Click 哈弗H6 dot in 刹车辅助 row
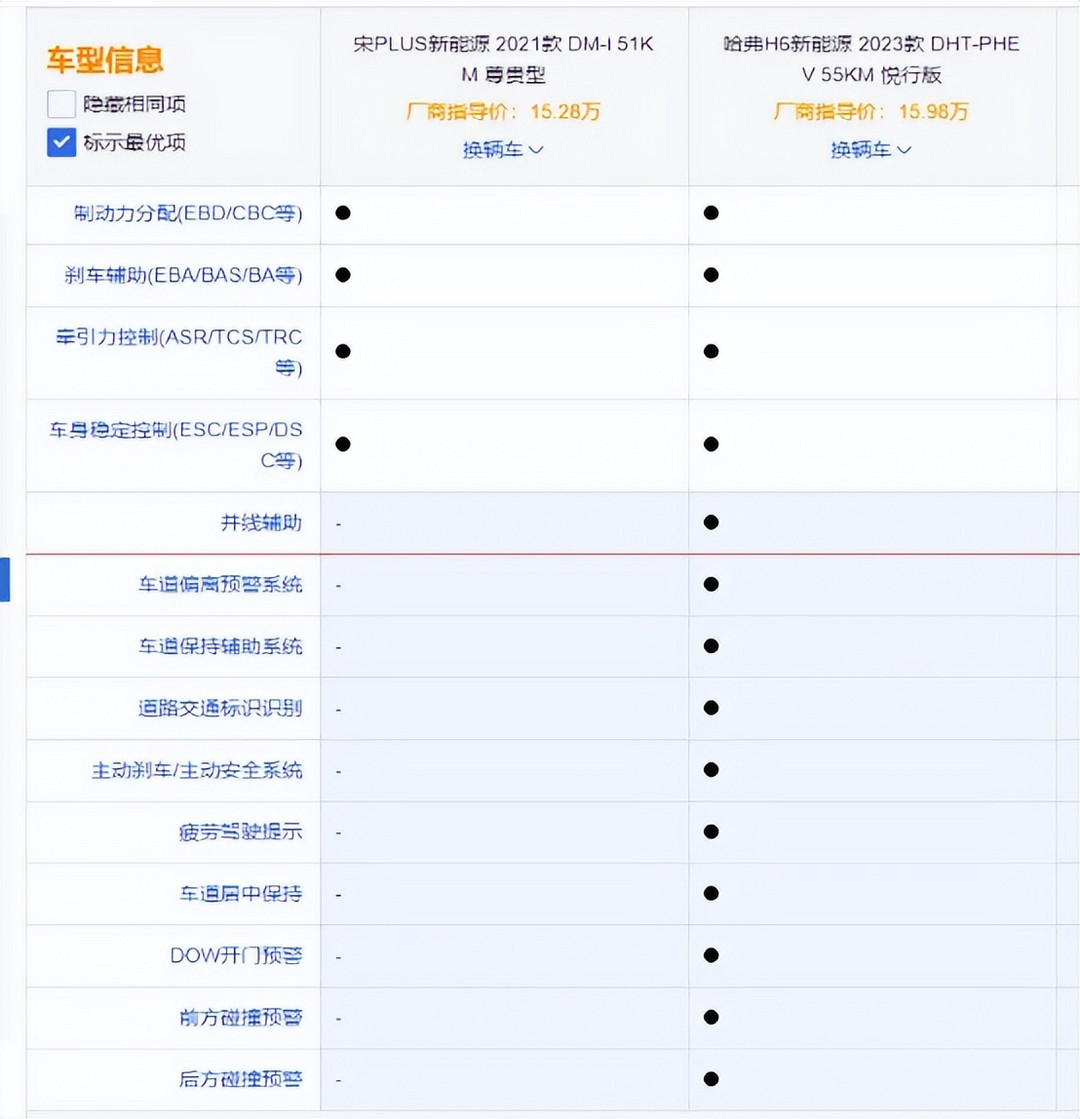This screenshot has width=1080, height=1119. point(711,275)
